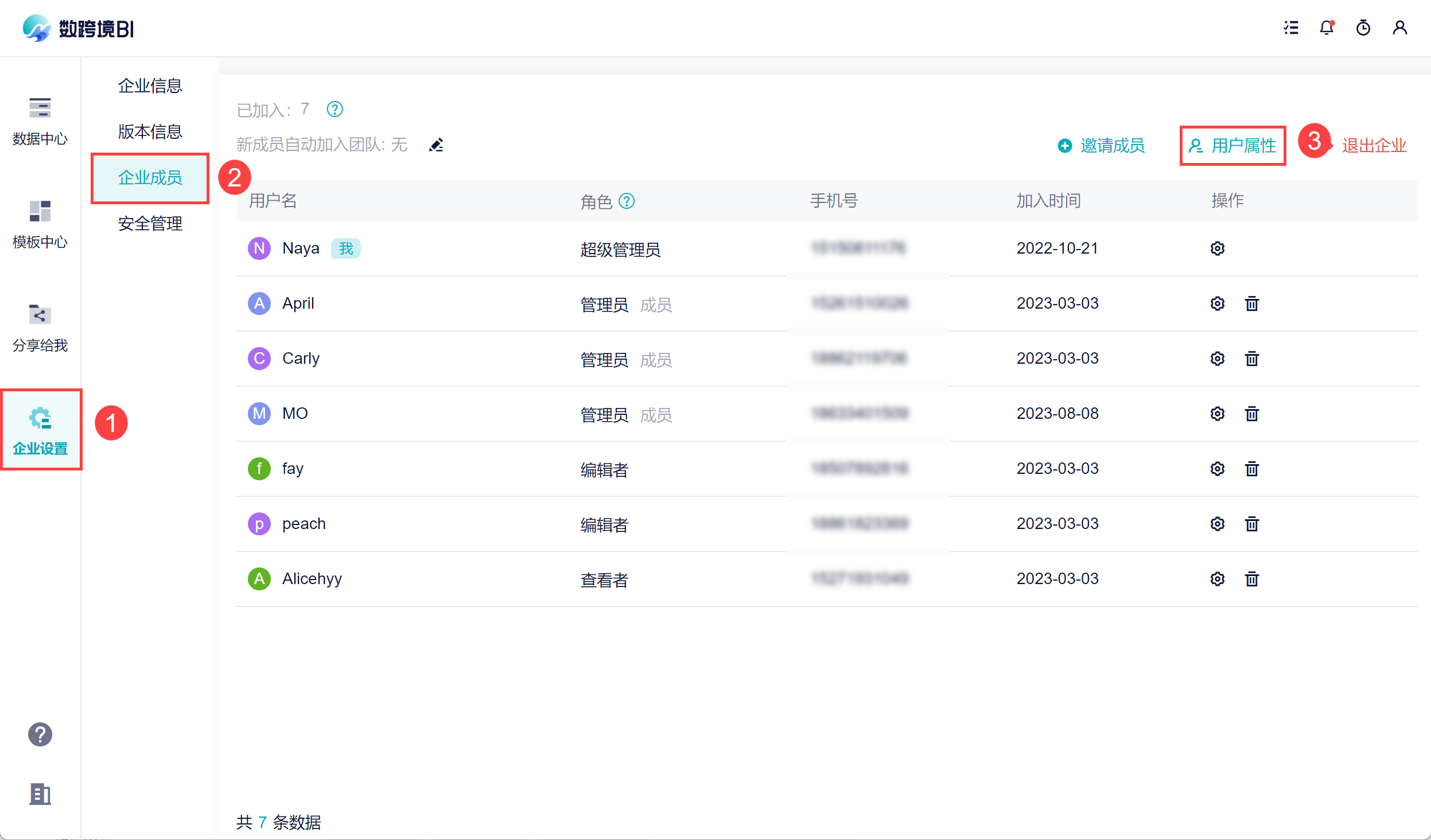Open 模板中心 in the sidebar
Viewport: 1431px width, 840px height.
(x=40, y=224)
